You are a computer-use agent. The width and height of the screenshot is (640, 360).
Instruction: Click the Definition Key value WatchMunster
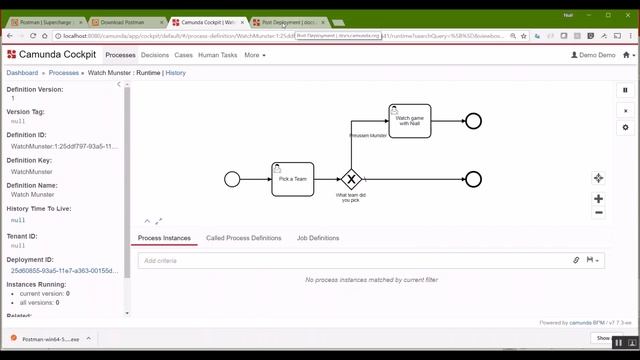[x=31, y=172]
